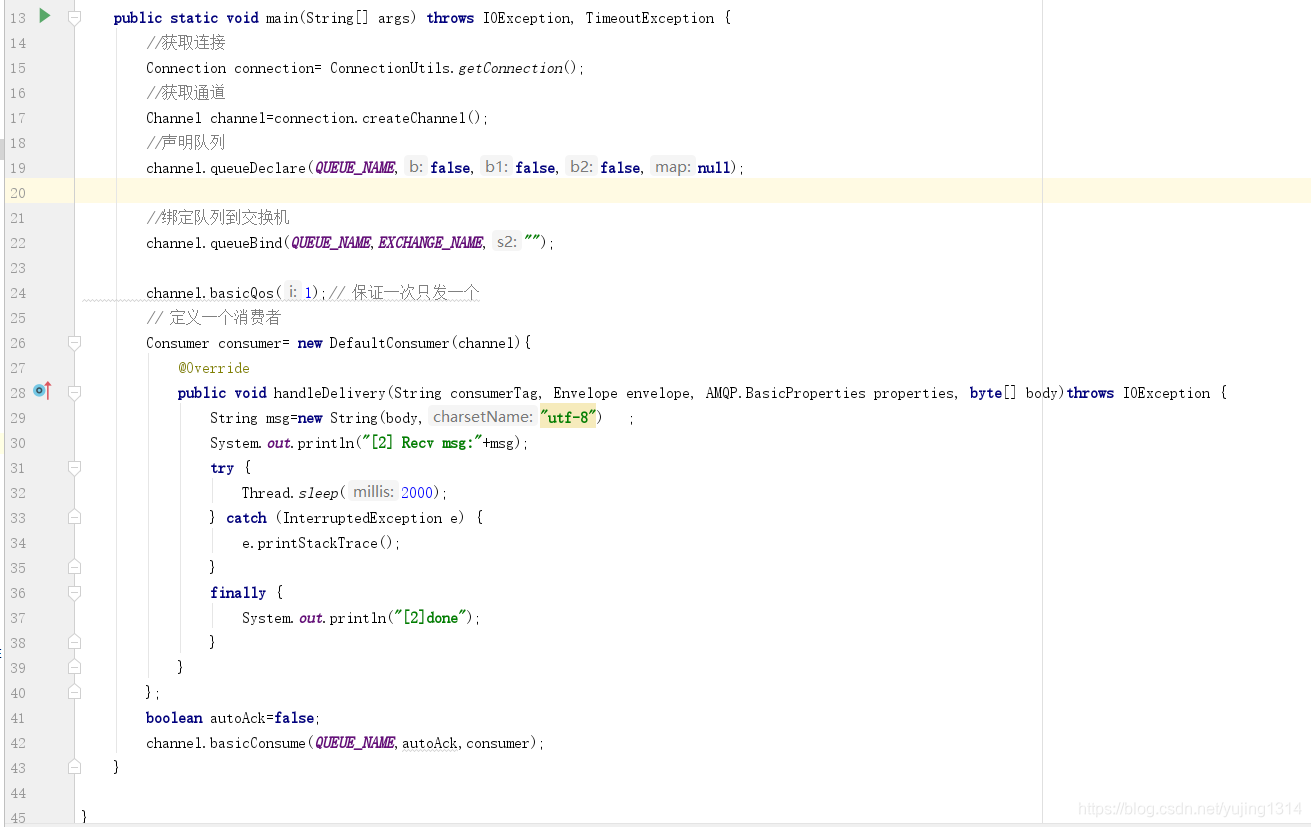Click the 'map:' parameter hint
1311x827 pixels.
[673, 167]
